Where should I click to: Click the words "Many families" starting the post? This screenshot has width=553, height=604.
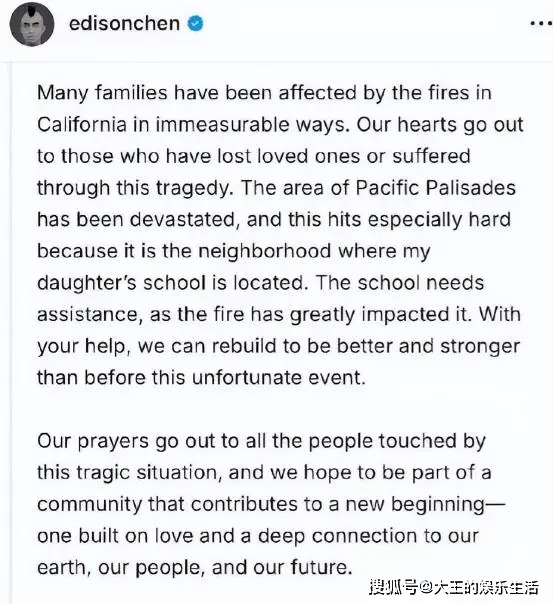pos(102,94)
